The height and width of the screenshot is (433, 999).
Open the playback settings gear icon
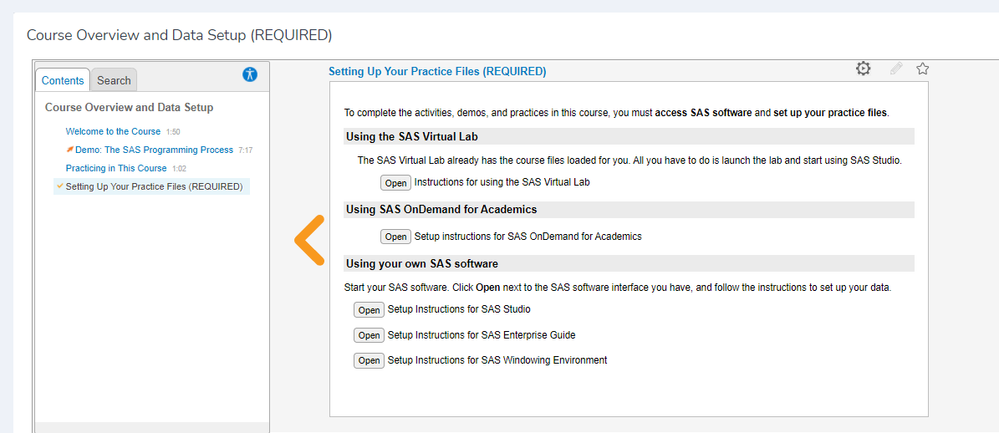pos(863,69)
